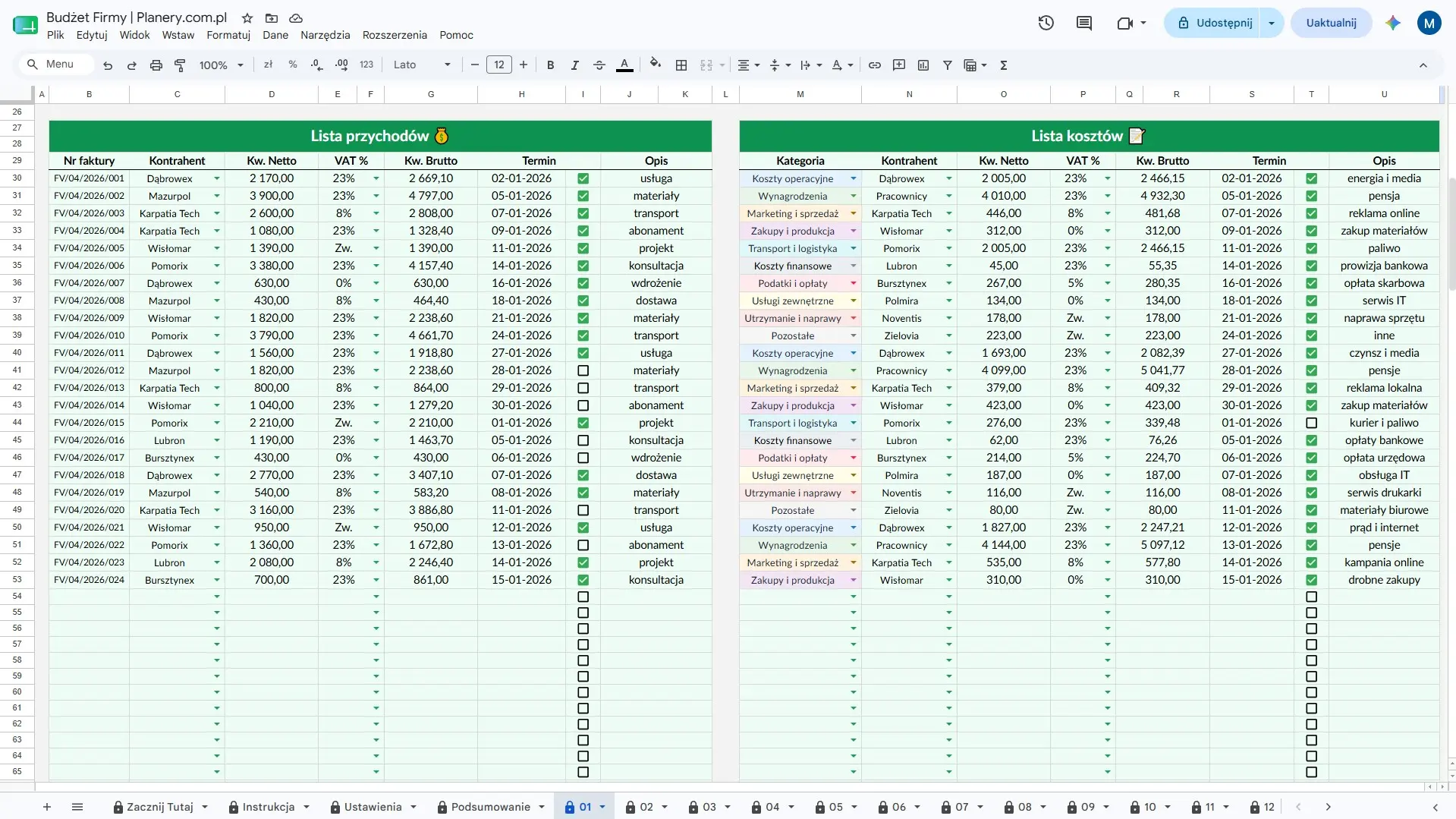1456x819 pixels.
Task: Create a filter with funnel icon
Action: point(948,65)
